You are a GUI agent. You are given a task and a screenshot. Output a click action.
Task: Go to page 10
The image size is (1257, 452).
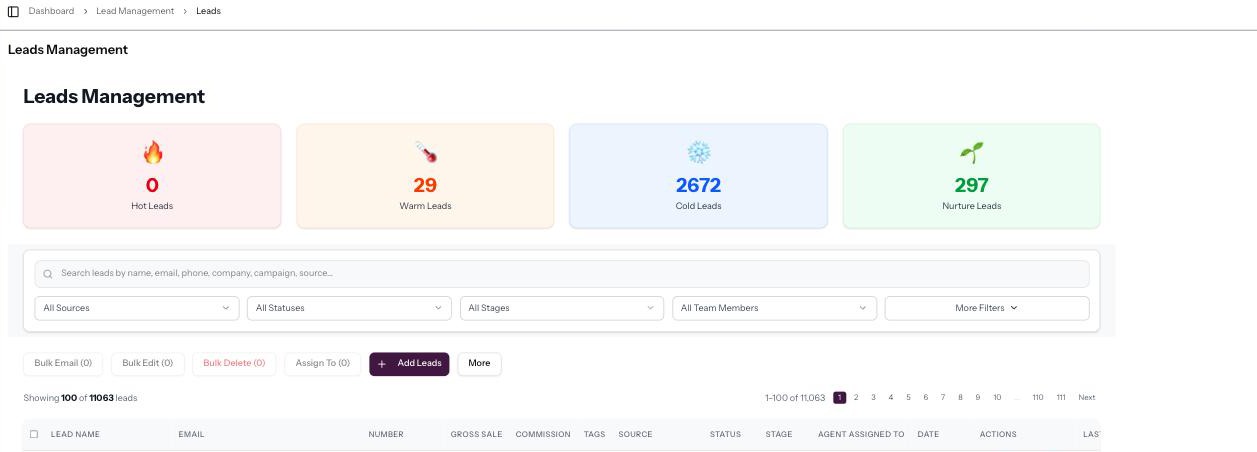[997, 398]
